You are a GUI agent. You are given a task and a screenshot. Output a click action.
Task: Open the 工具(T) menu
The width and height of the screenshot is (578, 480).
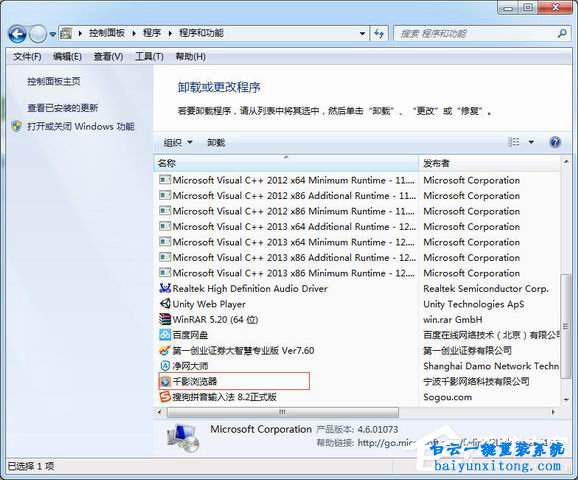149,56
